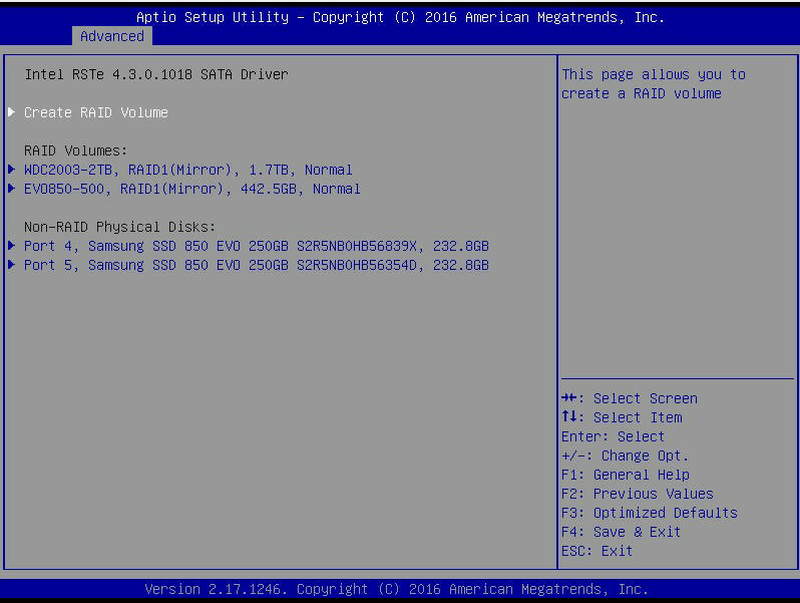Click the F3: Optimized Defaults hint
The width and height of the screenshot is (800, 603).
(649, 513)
